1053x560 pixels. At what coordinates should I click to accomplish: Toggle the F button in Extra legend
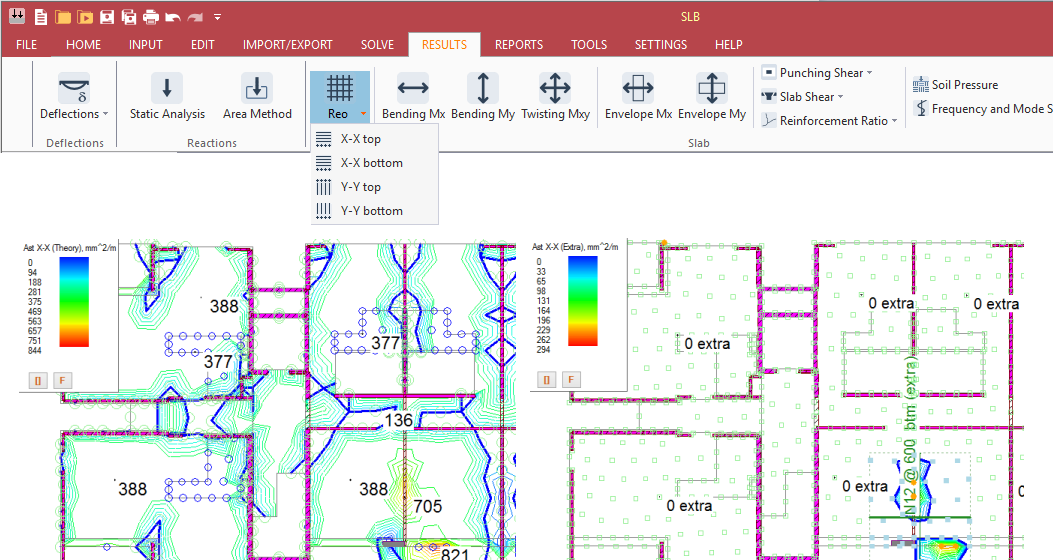tap(570, 380)
